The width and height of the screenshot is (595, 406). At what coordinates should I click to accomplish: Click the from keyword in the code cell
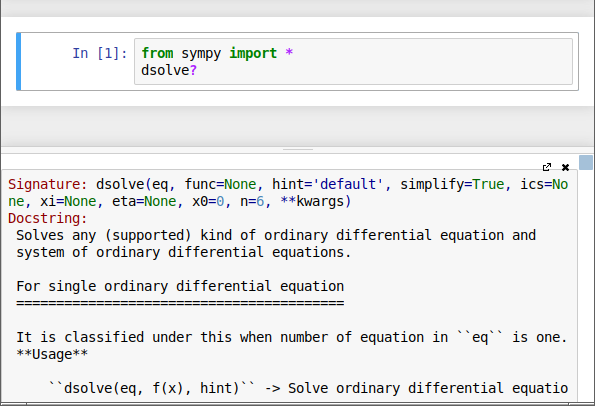pyautogui.click(x=157, y=53)
